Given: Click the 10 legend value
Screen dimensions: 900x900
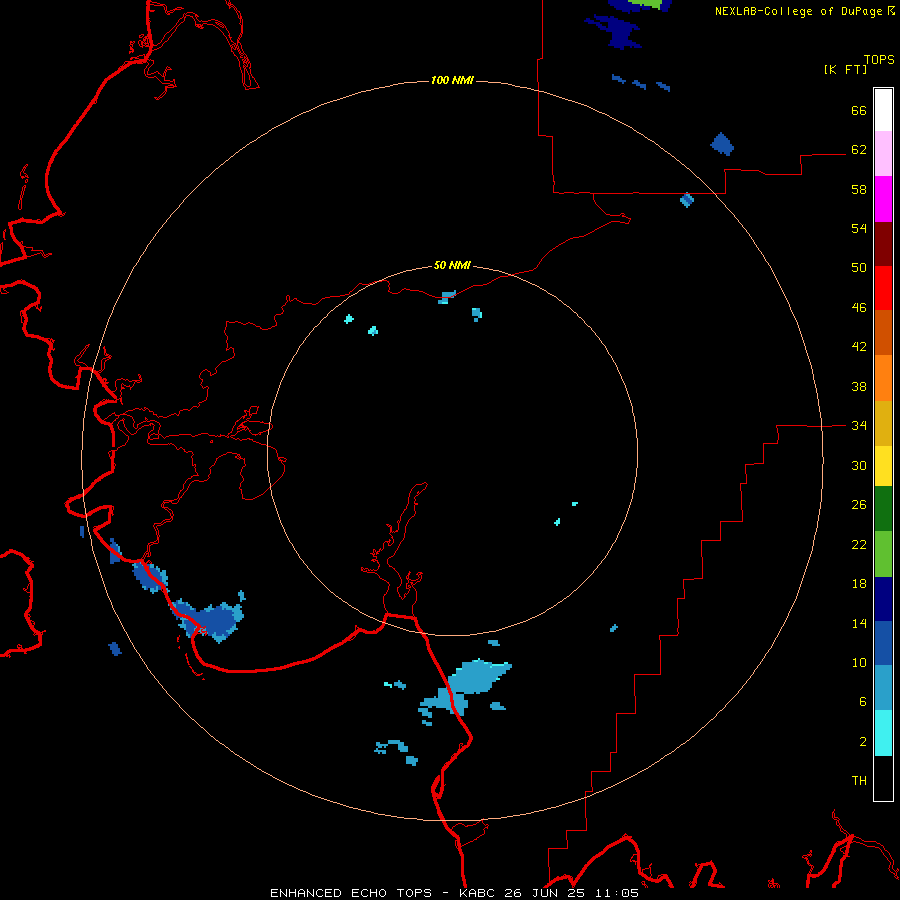Looking at the screenshot, I should [859, 663].
